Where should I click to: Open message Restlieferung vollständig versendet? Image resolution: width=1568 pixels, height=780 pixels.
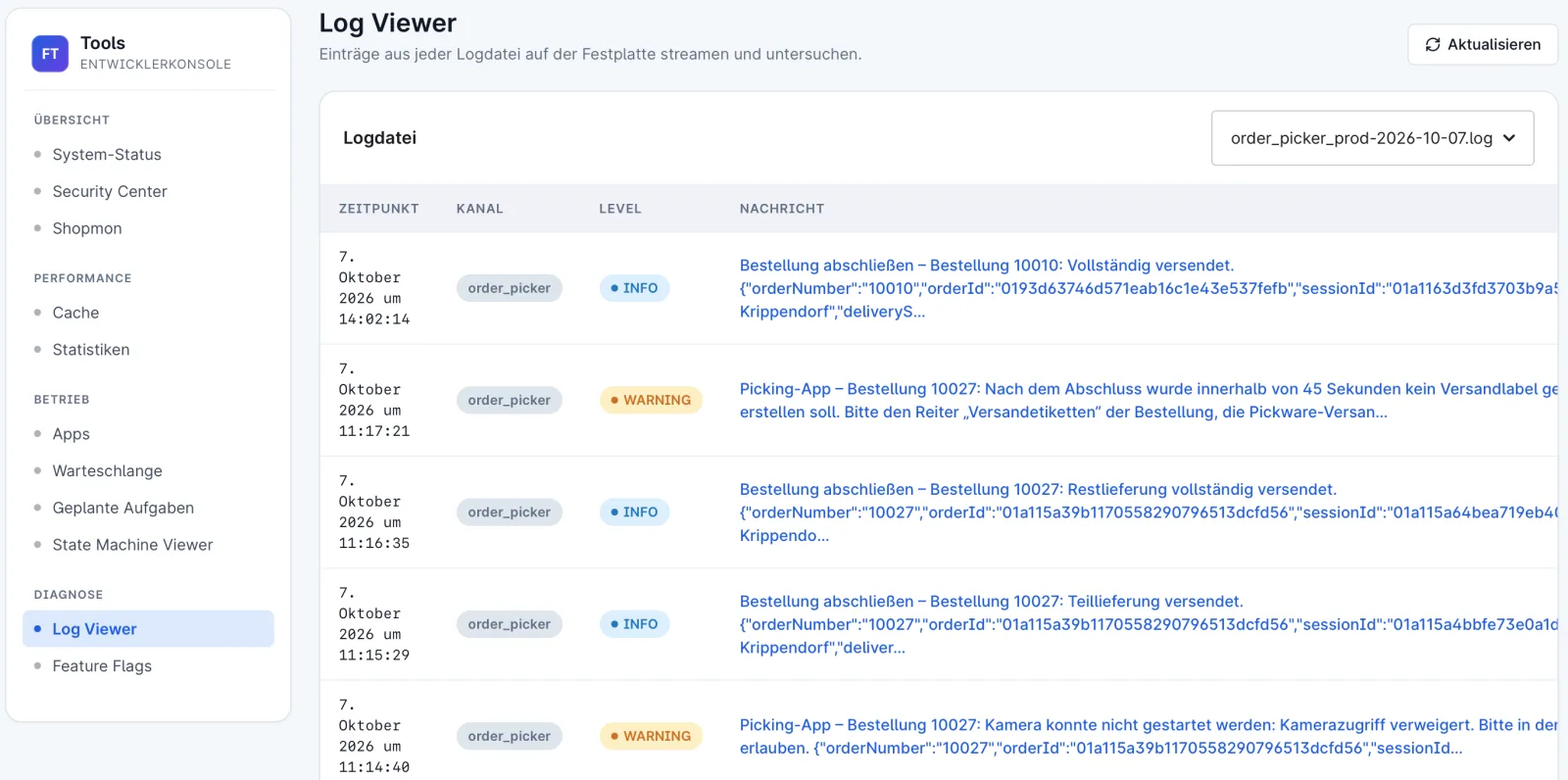coord(1148,512)
